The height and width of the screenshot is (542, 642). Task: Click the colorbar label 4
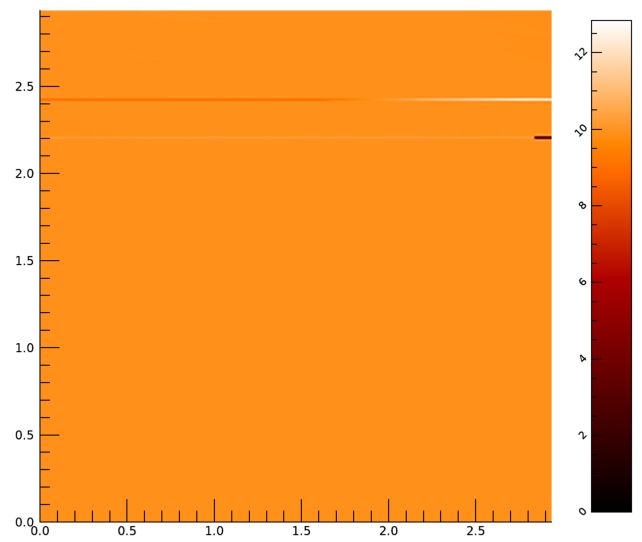tap(583, 358)
